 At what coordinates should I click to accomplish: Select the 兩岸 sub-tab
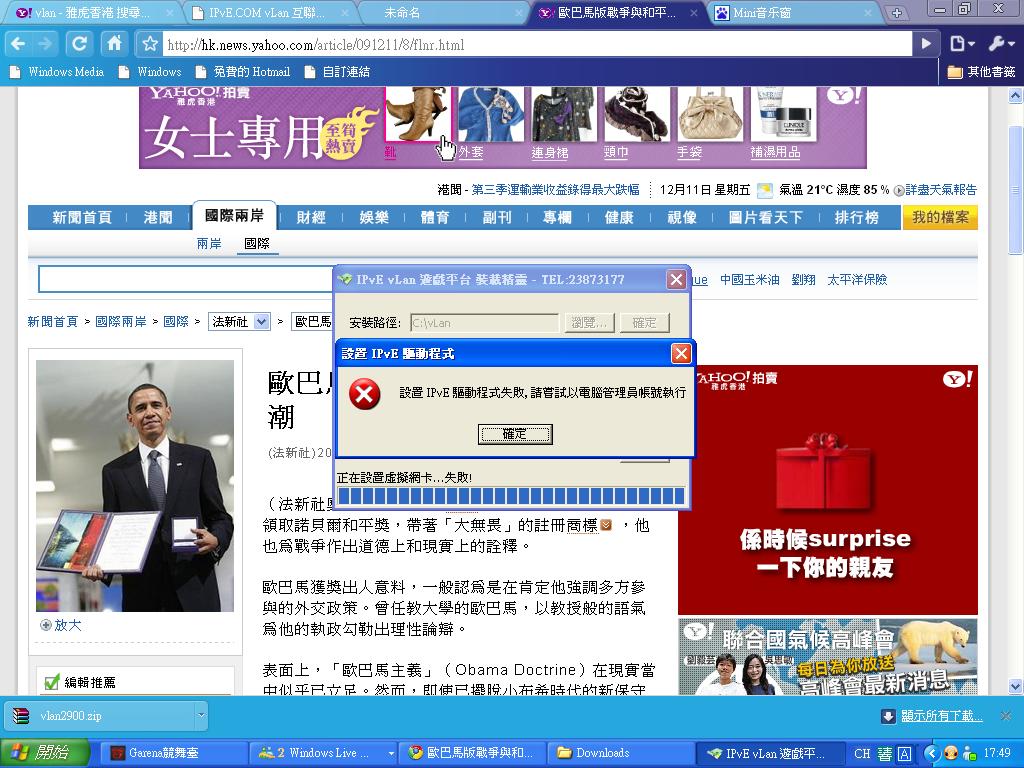pos(209,244)
